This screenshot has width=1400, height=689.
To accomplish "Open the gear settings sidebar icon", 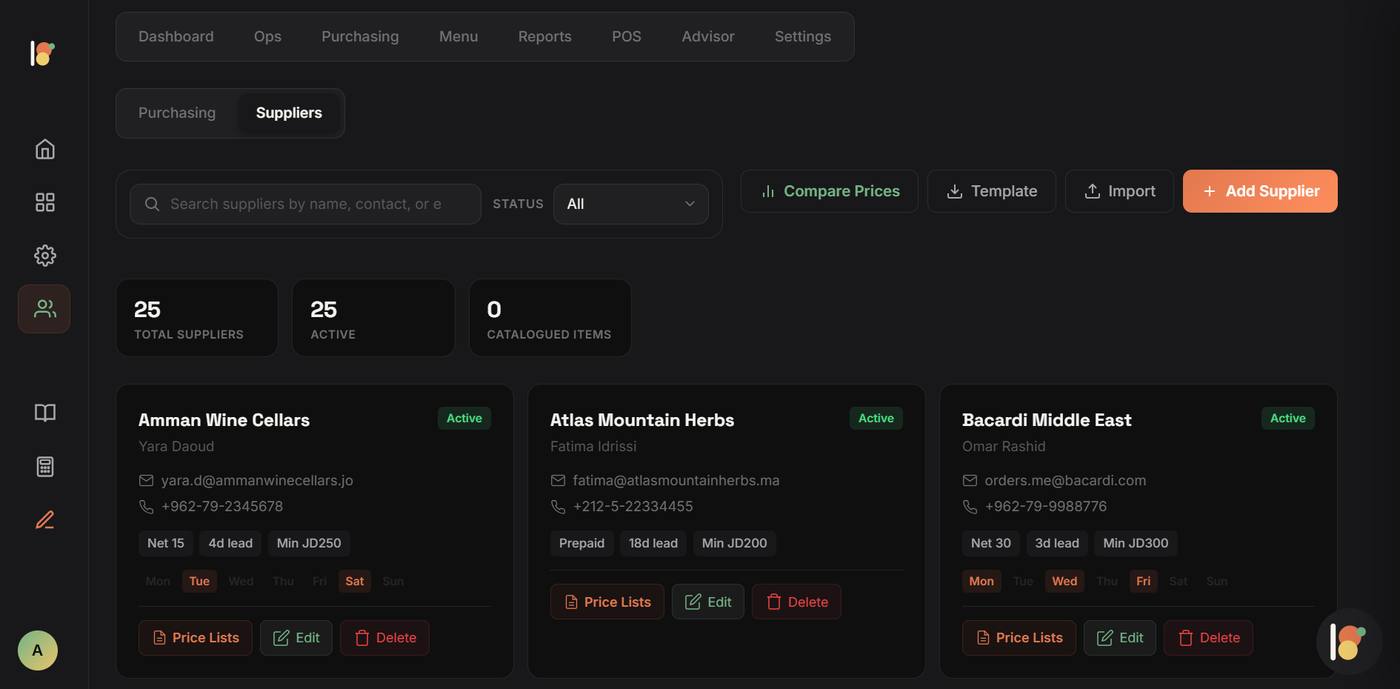I will click(45, 255).
